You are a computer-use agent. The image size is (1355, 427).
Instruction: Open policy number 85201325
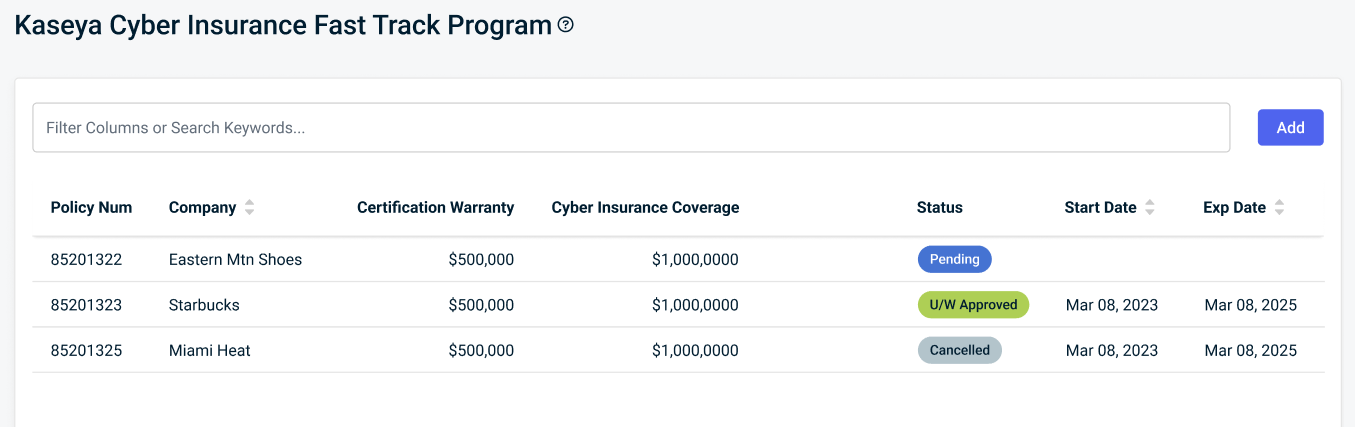[x=86, y=351]
